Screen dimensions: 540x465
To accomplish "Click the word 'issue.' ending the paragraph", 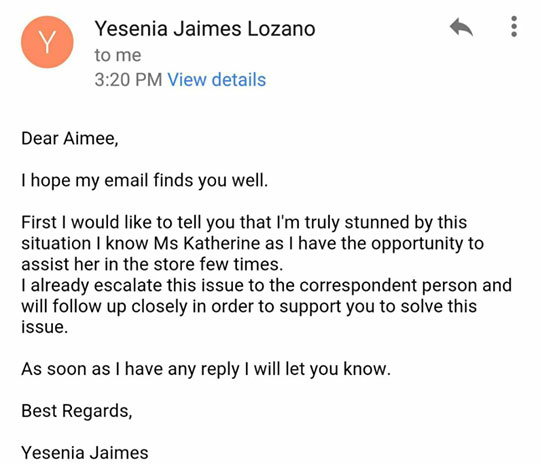I will pyautogui.click(x=44, y=327).
